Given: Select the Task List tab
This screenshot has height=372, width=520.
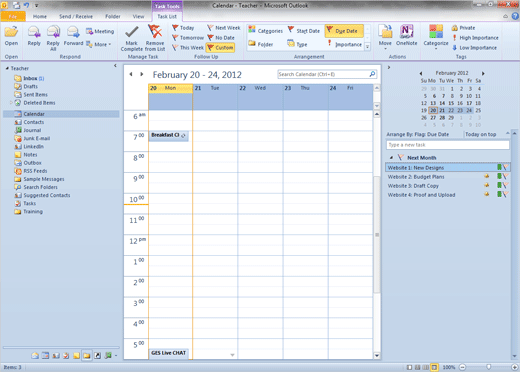Looking at the screenshot, I should click(x=167, y=16).
